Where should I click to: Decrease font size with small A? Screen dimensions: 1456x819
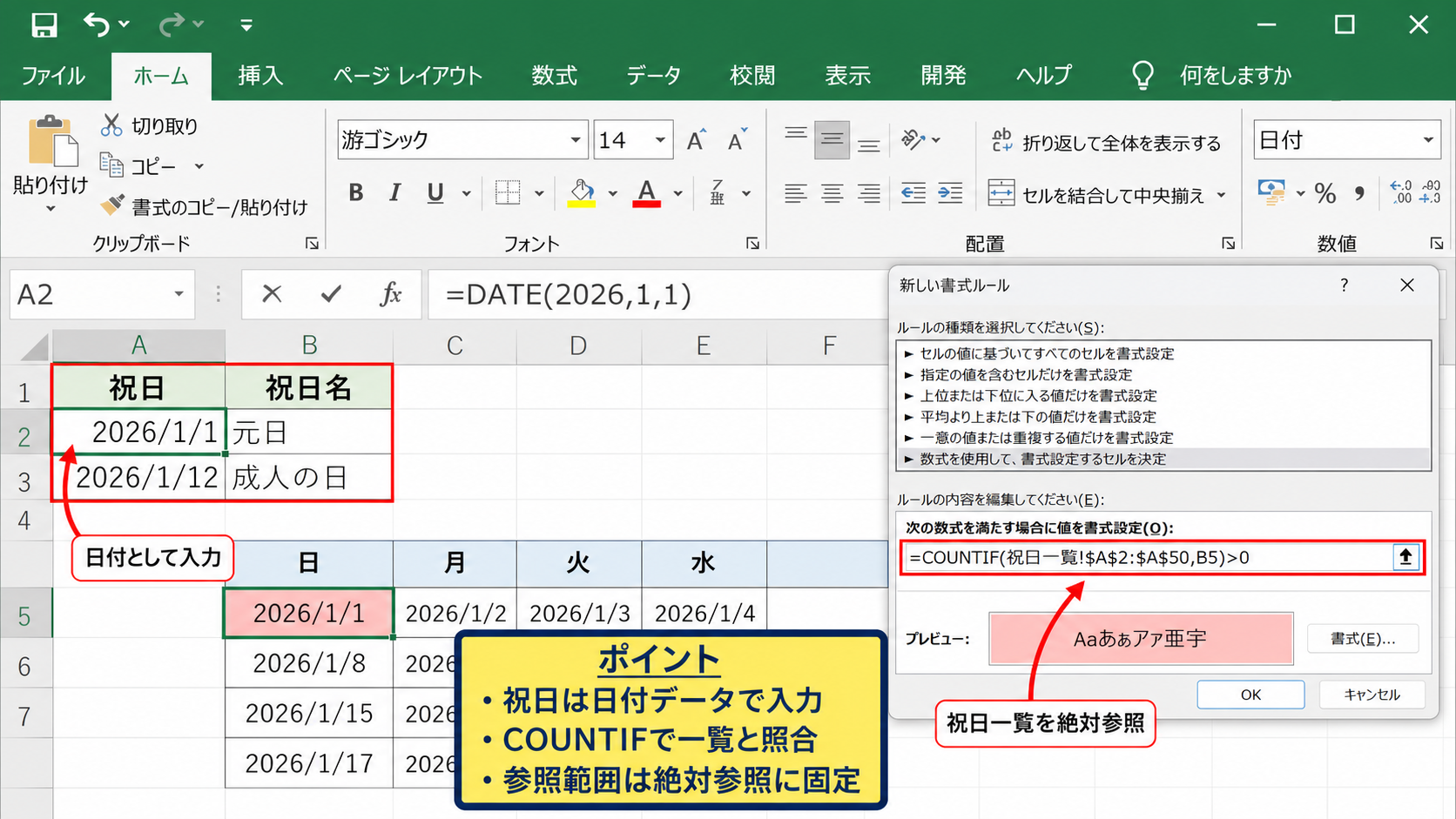738,140
